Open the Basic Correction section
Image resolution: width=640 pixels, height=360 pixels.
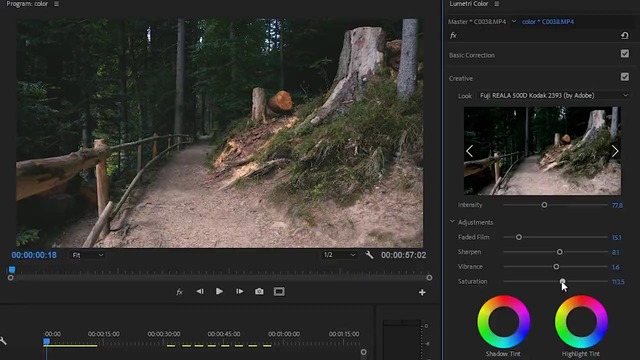pos(472,55)
